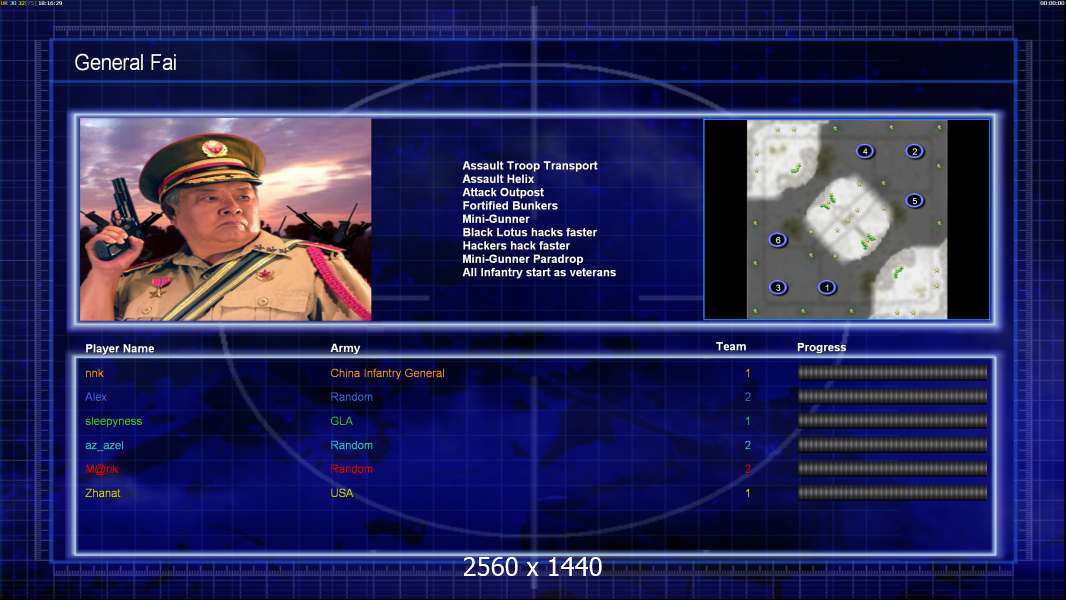This screenshot has height=600, width=1066.
Task: Click player name az_azel
Action: (x=104, y=445)
